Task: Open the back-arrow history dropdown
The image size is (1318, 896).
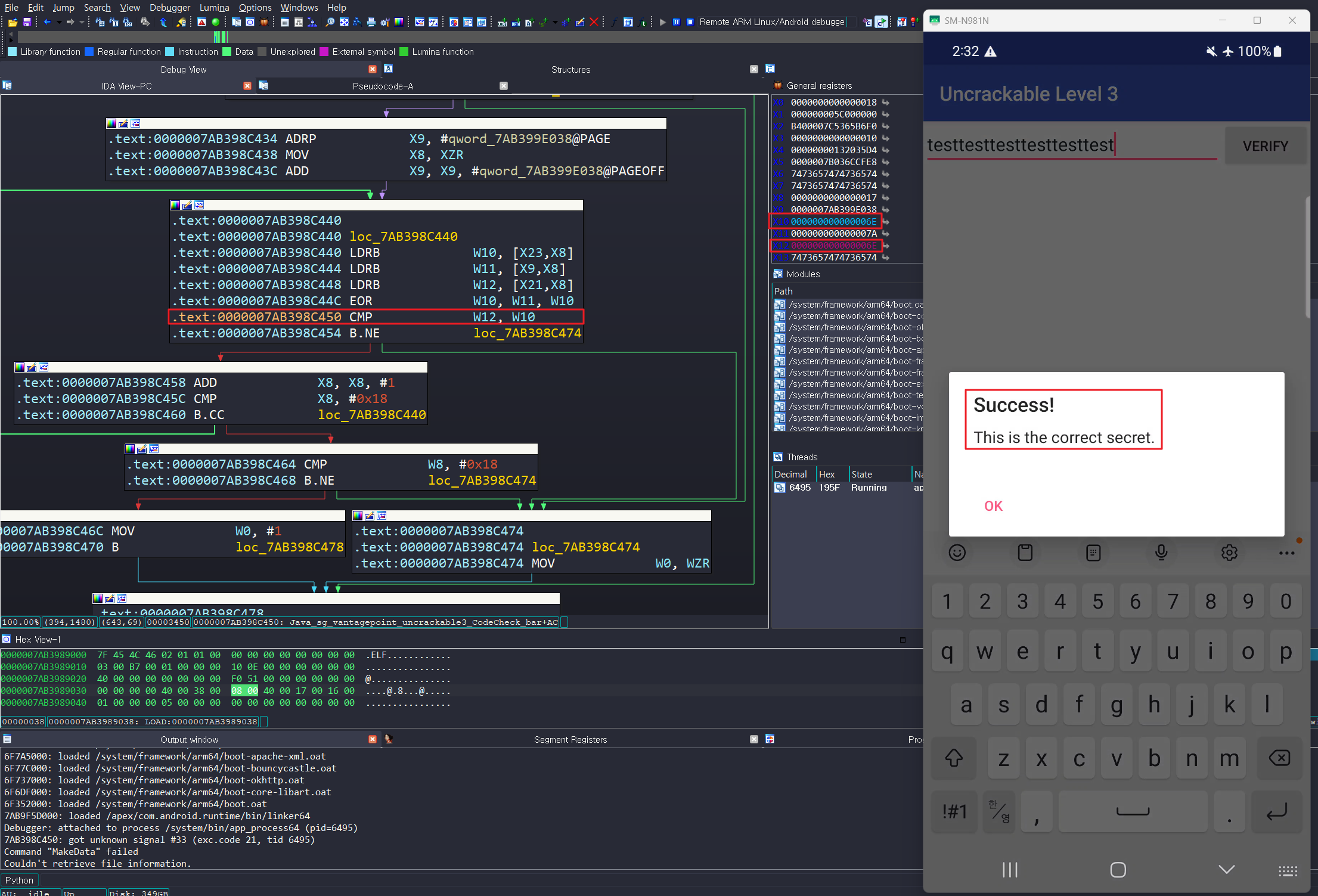Action: [x=58, y=22]
